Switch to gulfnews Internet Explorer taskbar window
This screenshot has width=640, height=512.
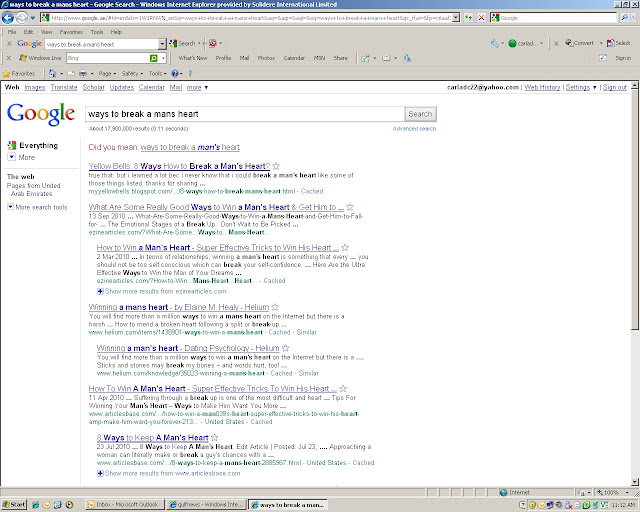(x=207, y=505)
